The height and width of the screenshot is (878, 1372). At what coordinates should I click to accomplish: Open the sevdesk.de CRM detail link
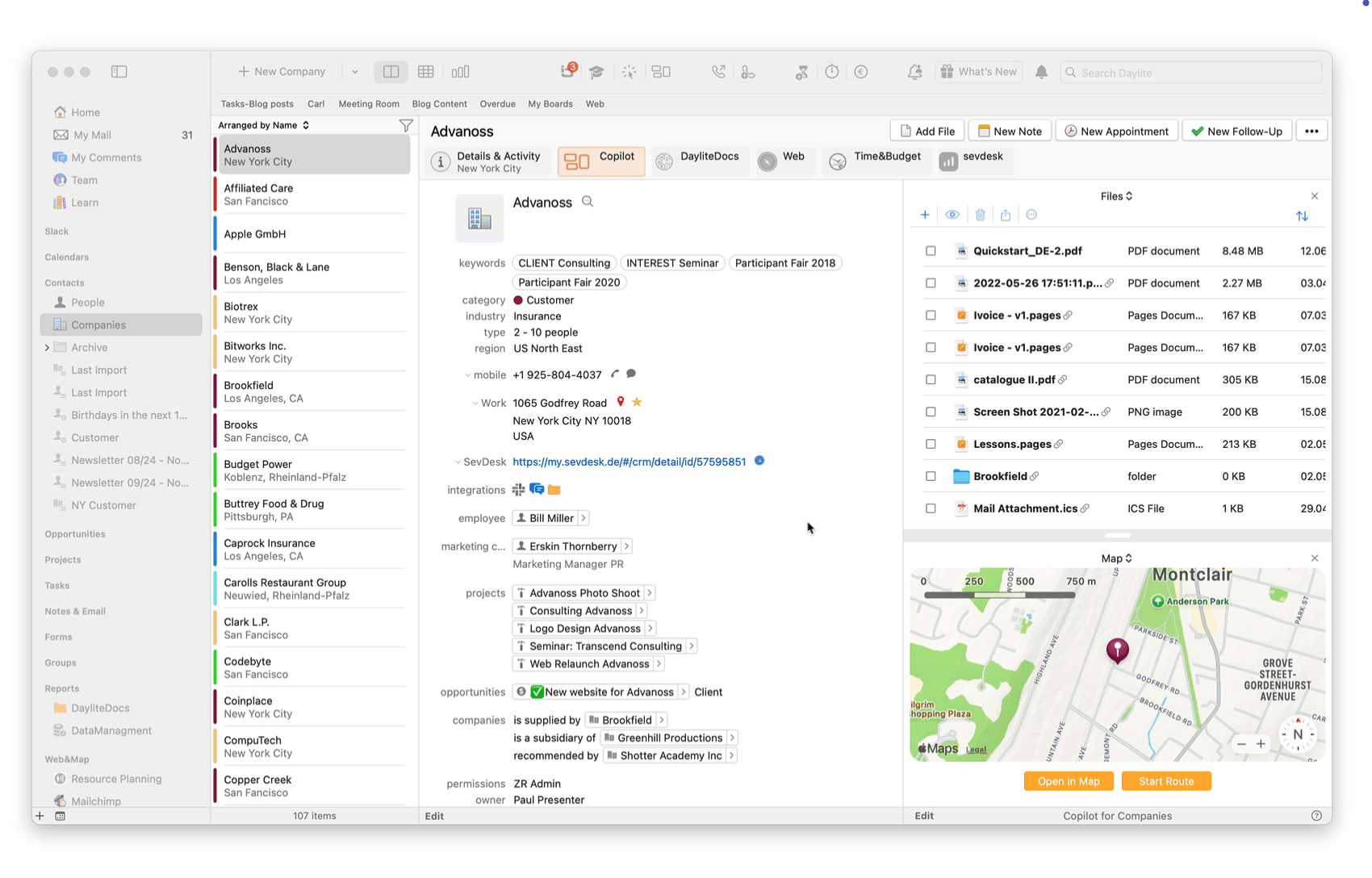click(629, 462)
